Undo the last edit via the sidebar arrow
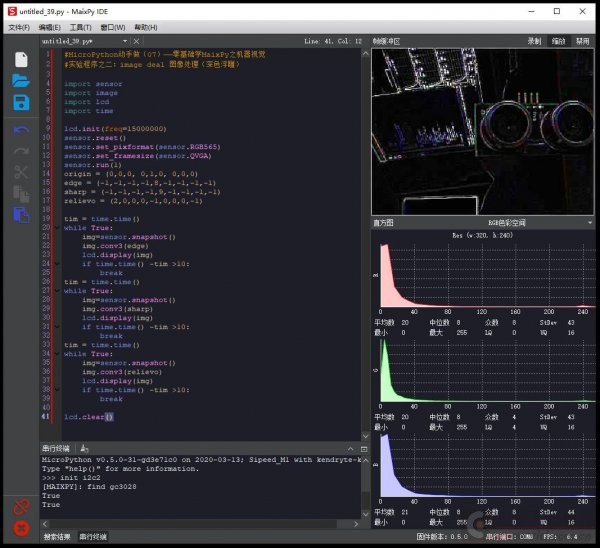Viewport: 600px width, 548px height. click(x=21, y=130)
